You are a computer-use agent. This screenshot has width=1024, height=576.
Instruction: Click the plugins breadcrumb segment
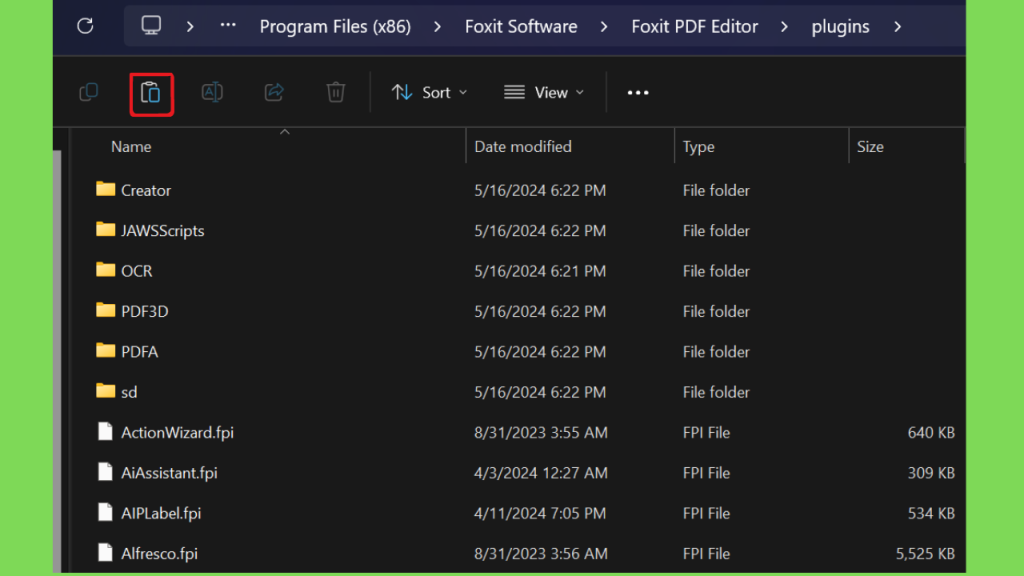840,27
